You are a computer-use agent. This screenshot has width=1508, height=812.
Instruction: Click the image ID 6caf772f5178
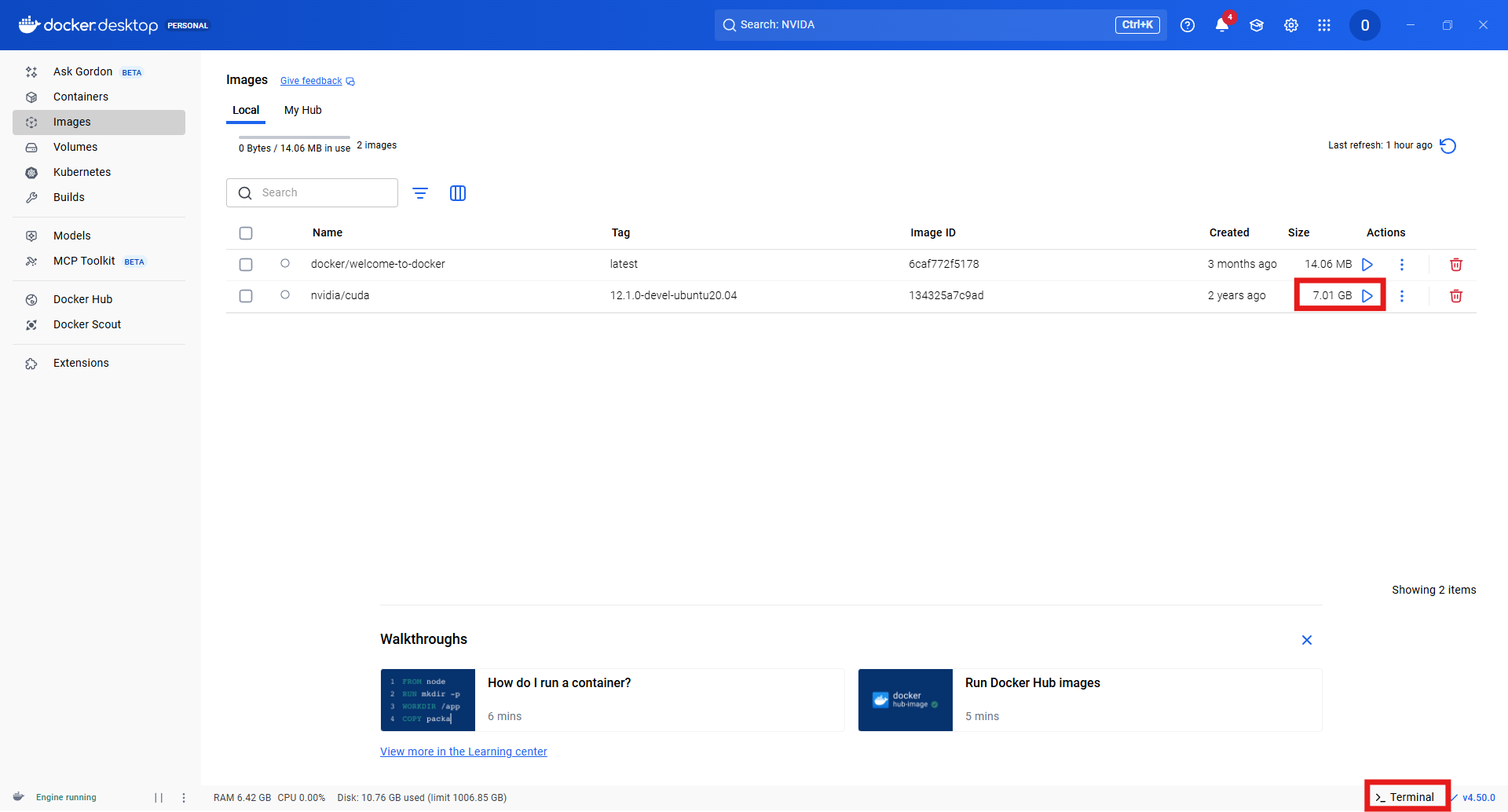(944, 264)
